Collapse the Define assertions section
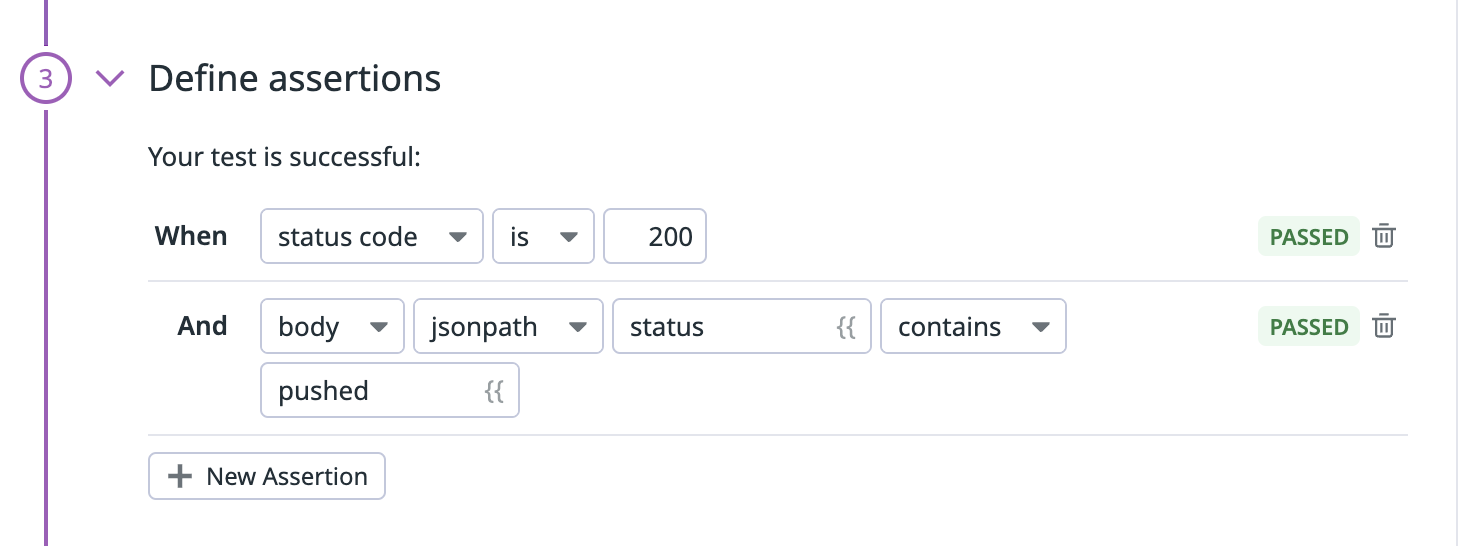Image resolution: width=1460 pixels, height=546 pixels. coord(109,78)
